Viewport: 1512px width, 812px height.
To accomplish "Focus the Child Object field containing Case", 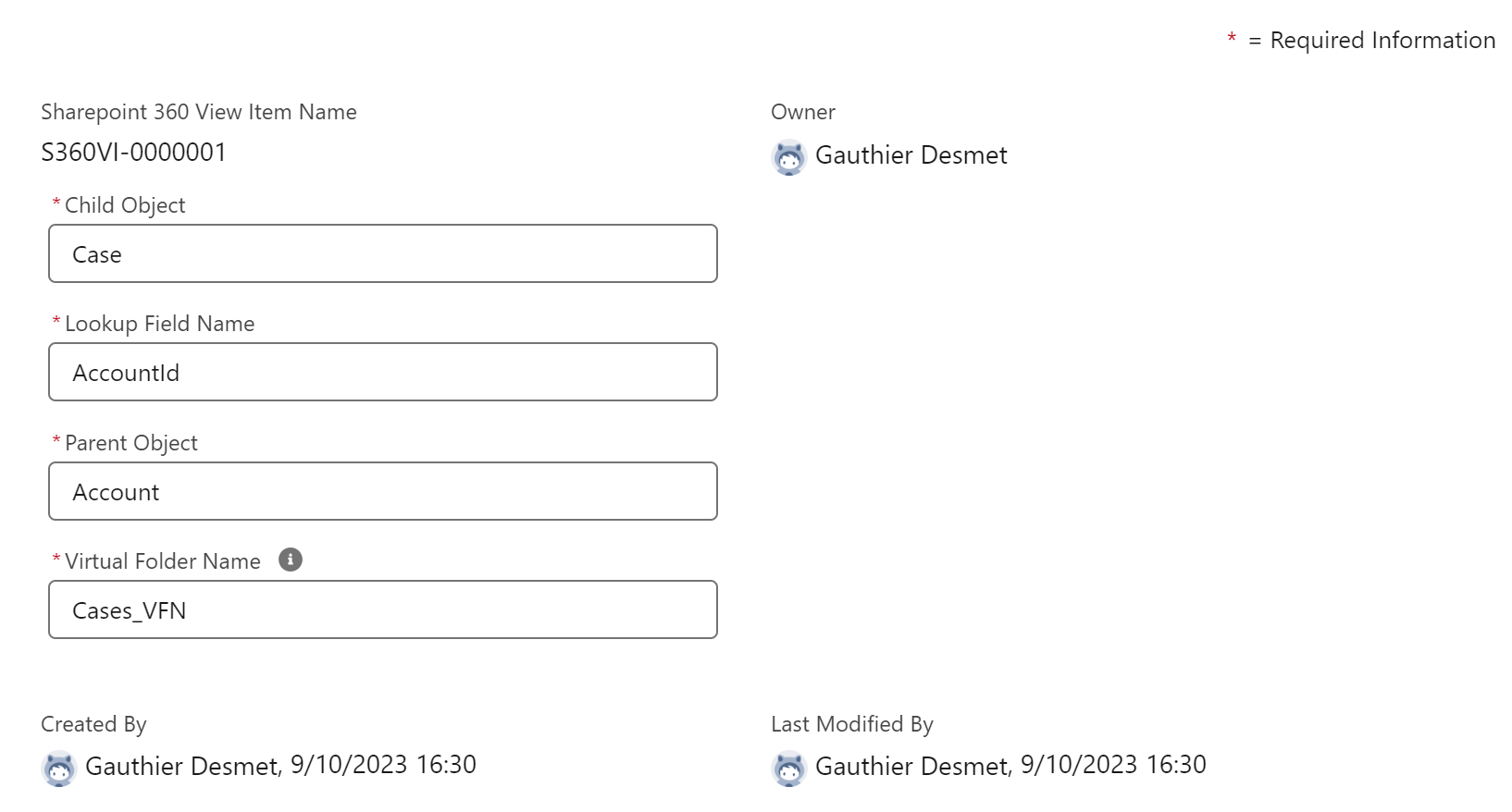I will (x=382, y=254).
